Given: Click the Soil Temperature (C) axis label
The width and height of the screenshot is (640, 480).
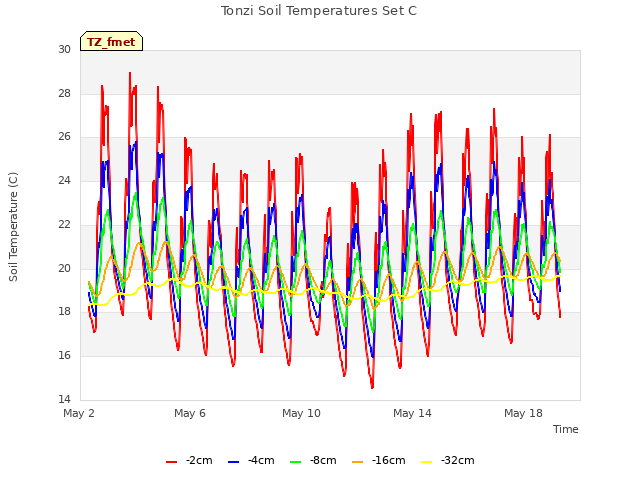Looking at the screenshot, I should pos(13,227).
